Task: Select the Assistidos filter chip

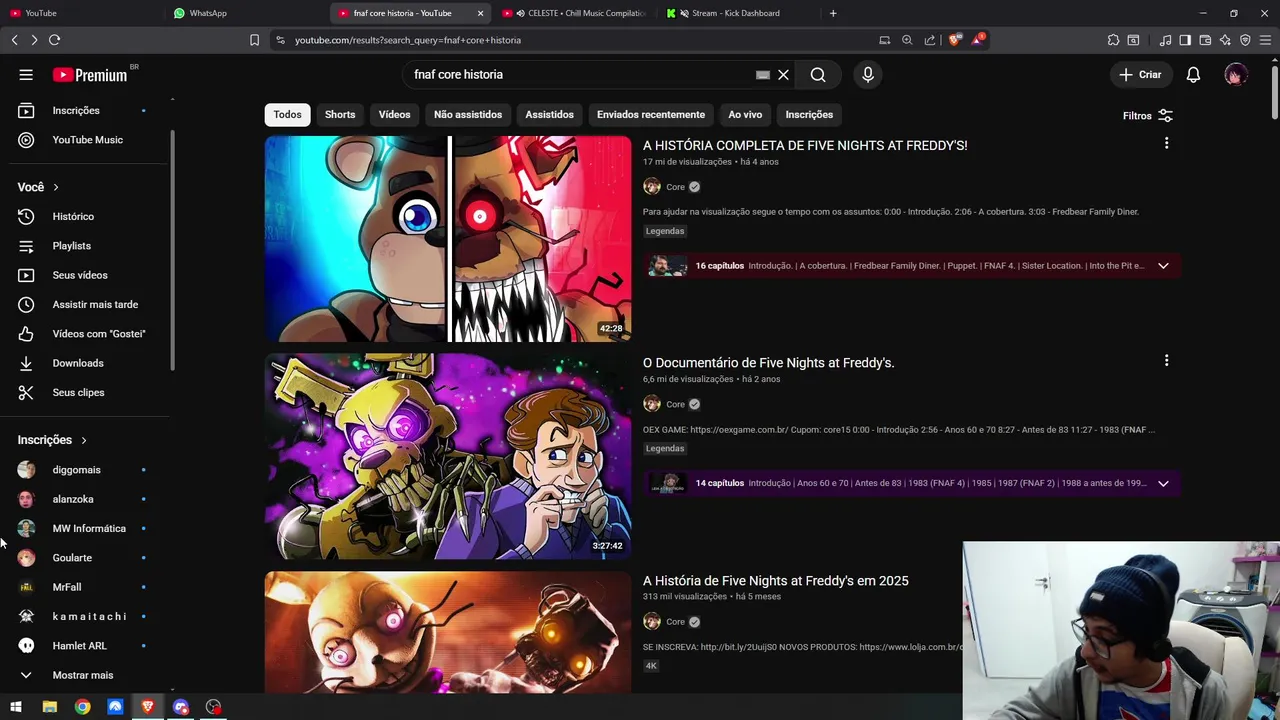Action: pyautogui.click(x=549, y=114)
